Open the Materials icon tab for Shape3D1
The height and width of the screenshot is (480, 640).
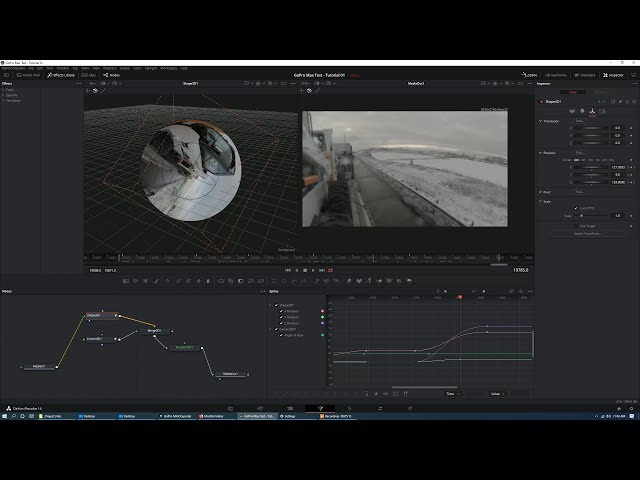coord(582,111)
